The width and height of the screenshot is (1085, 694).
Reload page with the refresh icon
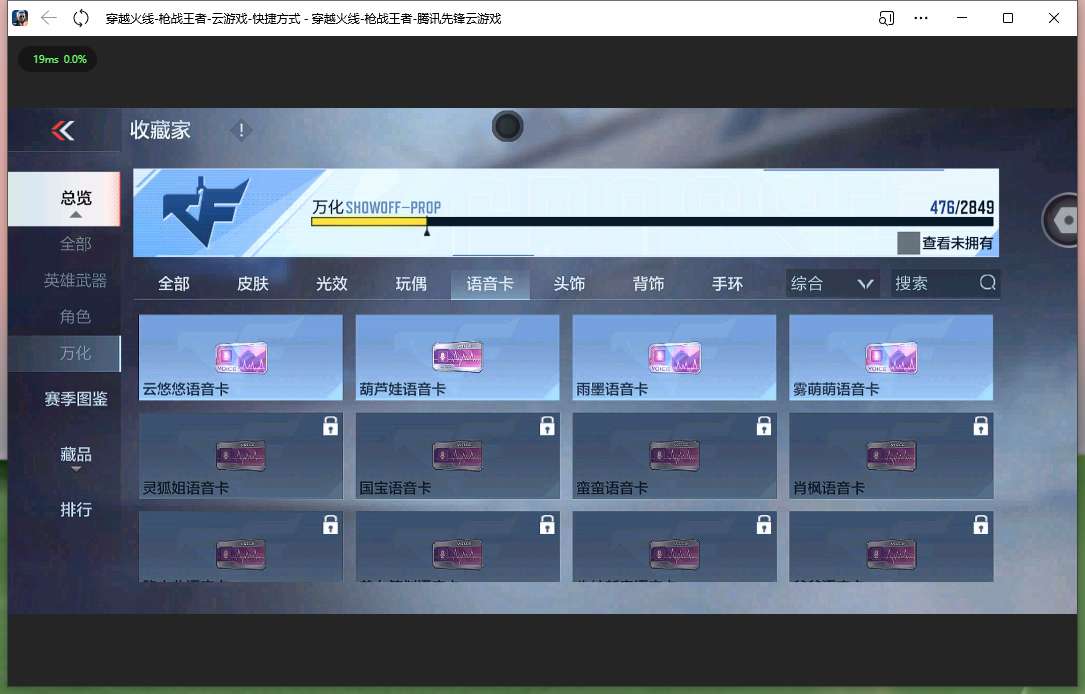coord(81,18)
